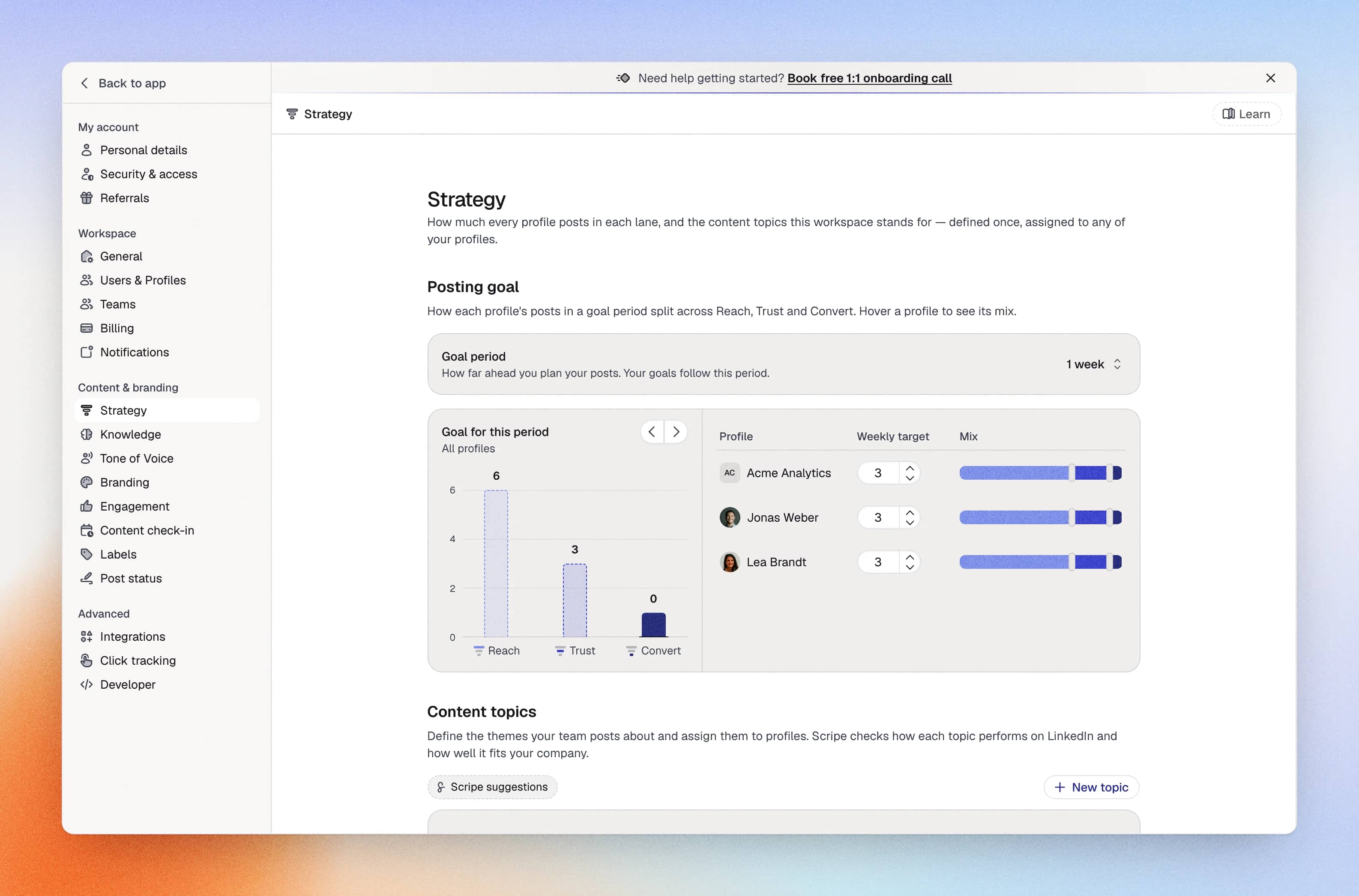
Task: Click the Knowledge brain icon
Action: click(86, 434)
